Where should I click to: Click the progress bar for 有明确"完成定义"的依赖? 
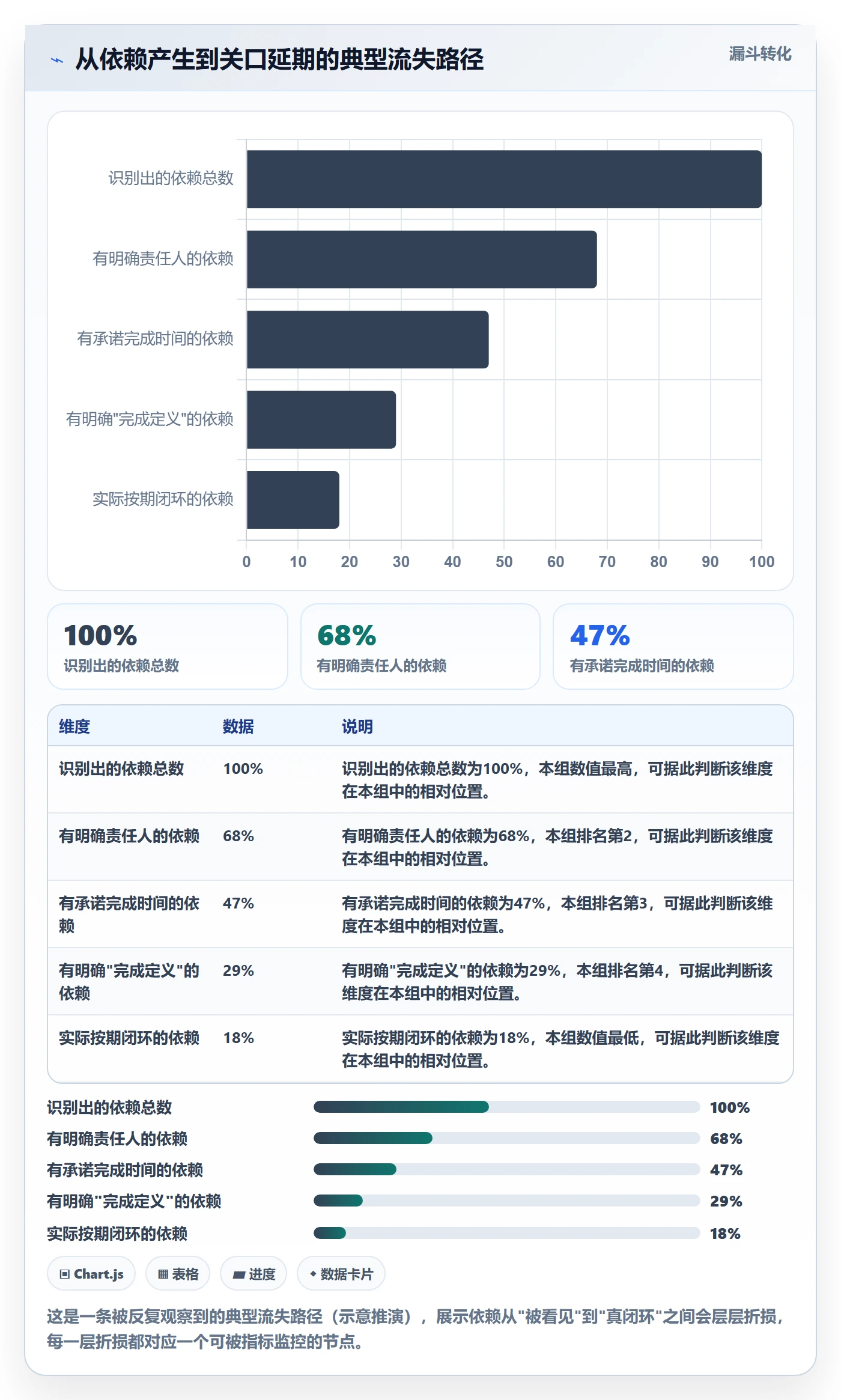coord(507,1201)
